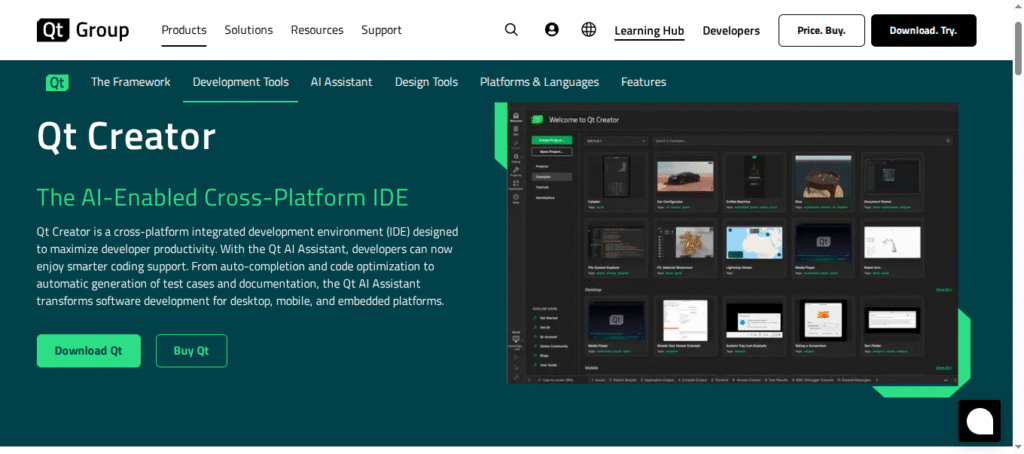This screenshot has width=1024, height=454.
Task: Open the Platforms & Languages tab
Action: coord(539,82)
